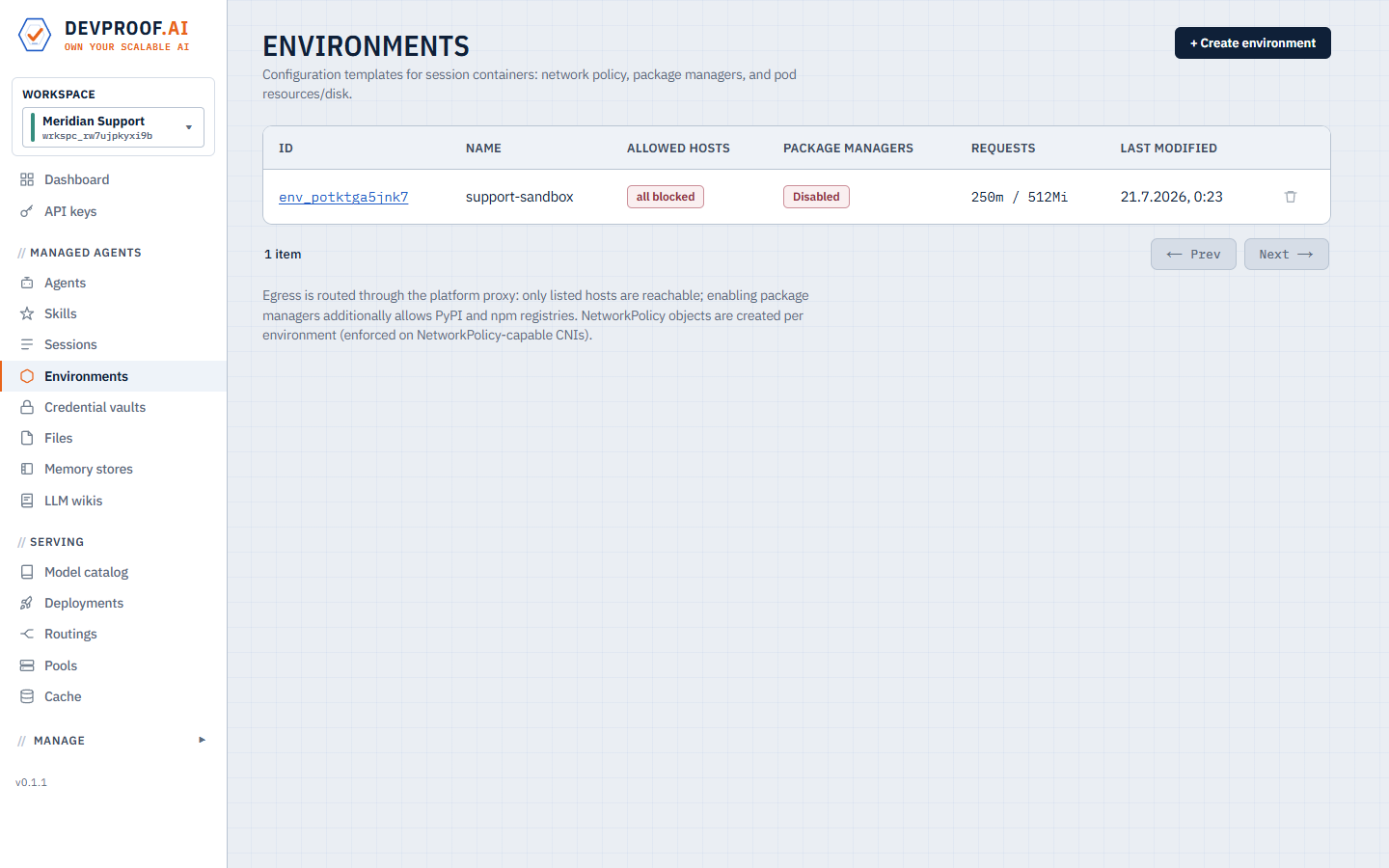Open the Dashboard grid icon

(27, 179)
